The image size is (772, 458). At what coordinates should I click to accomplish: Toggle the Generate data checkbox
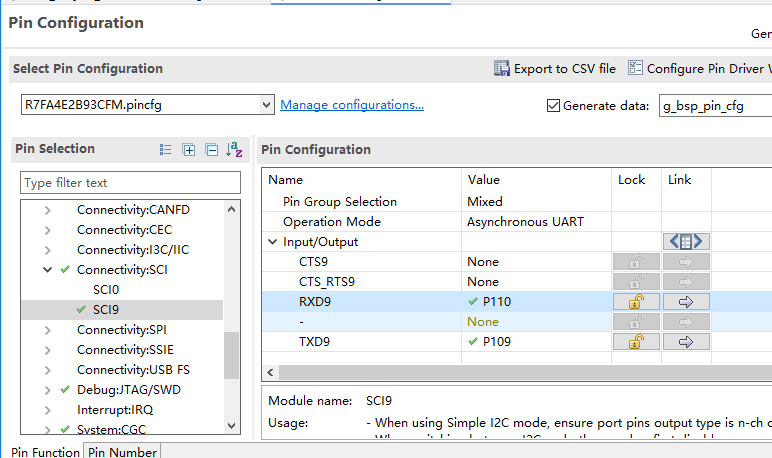tap(554, 105)
